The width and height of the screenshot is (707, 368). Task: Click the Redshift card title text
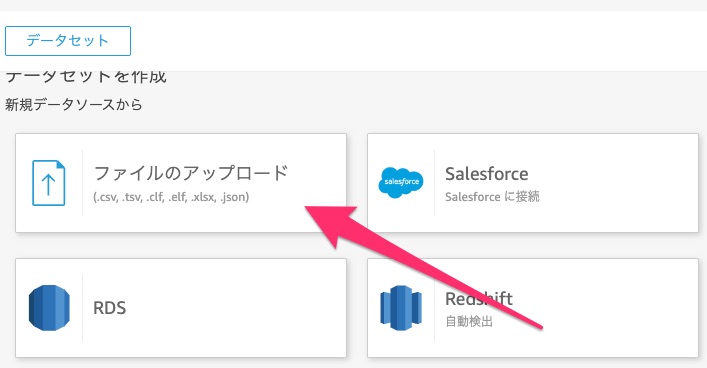(479, 299)
